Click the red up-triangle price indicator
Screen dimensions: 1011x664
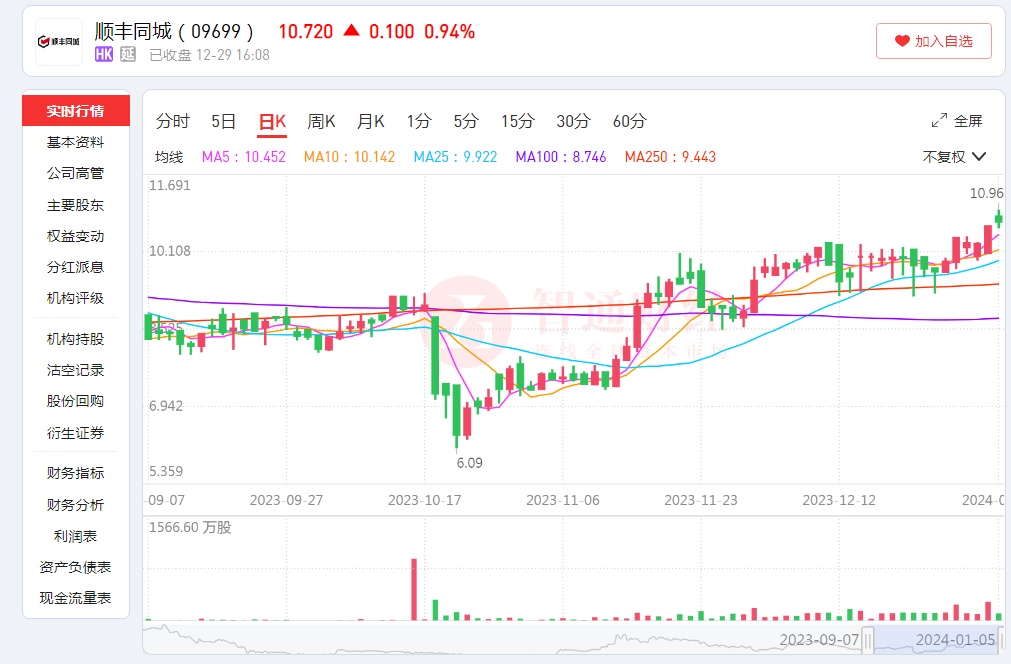(x=351, y=31)
